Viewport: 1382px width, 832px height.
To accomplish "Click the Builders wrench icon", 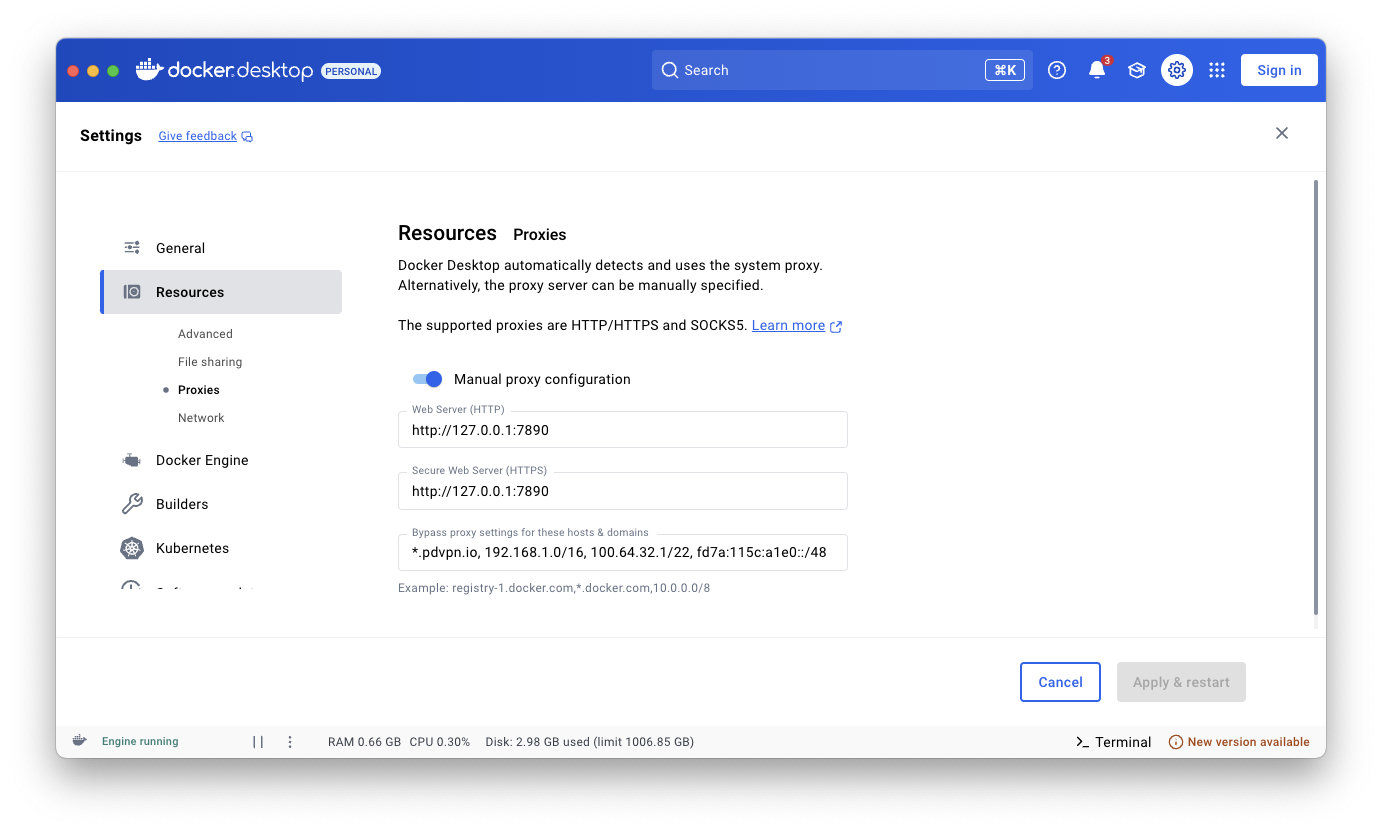I will click(132, 504).
